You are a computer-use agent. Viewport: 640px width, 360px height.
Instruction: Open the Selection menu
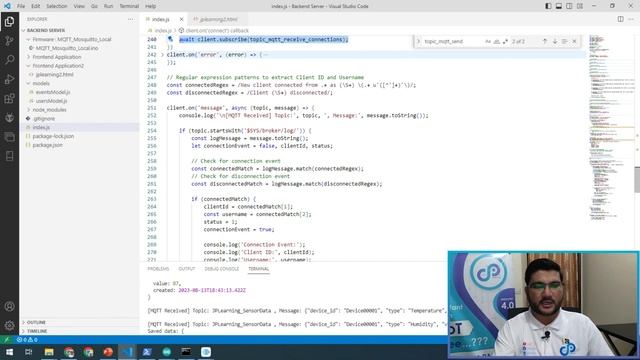56,6
